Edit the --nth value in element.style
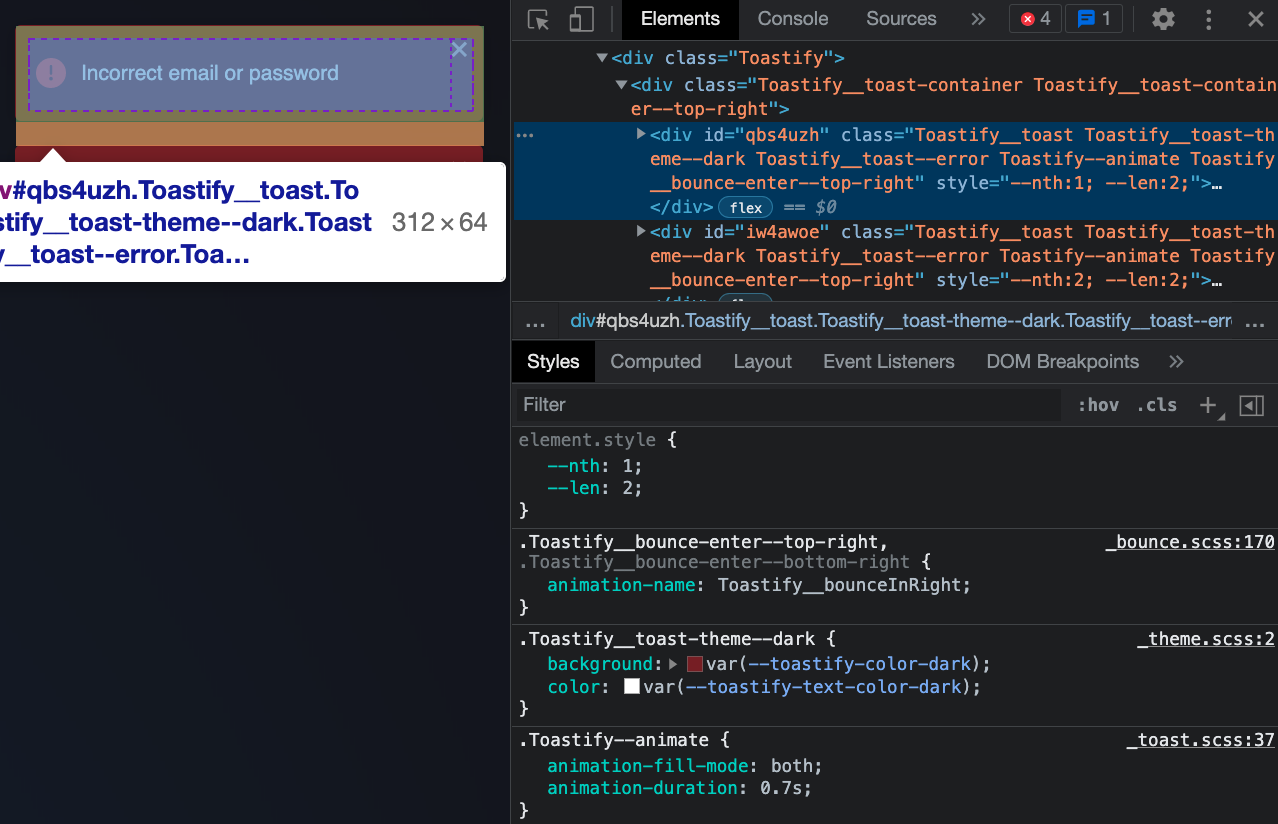This screenshot has width=1278, height=824. coord(628,466)
